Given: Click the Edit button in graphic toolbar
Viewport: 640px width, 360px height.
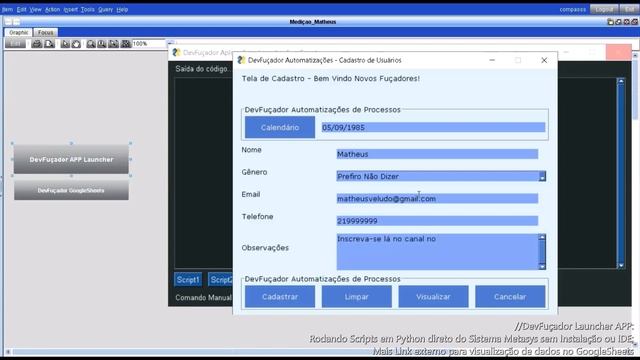Looking at the screenshot, I should tap(16, 44).
